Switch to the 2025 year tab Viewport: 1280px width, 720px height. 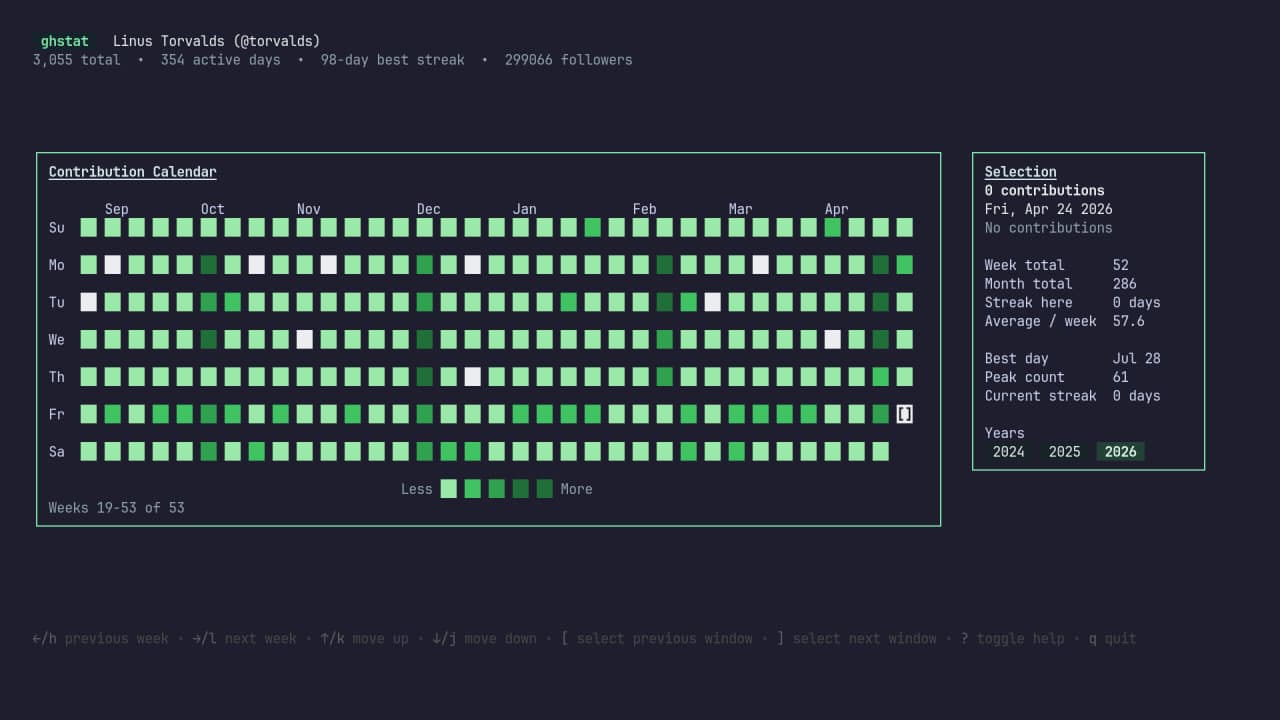[1064, 452]
